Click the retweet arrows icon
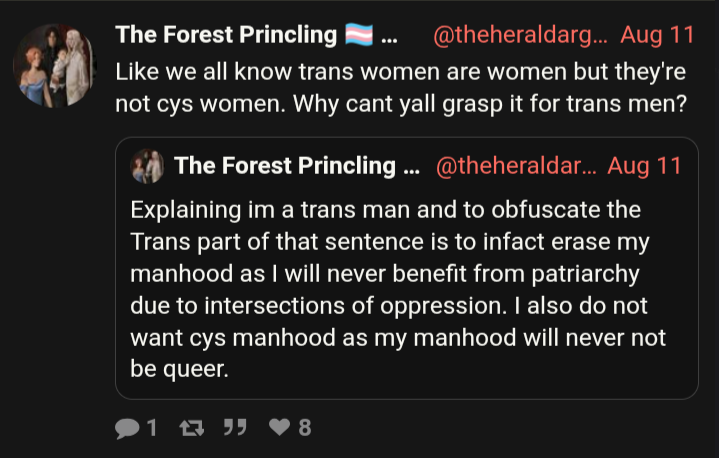 coord(192,429)
